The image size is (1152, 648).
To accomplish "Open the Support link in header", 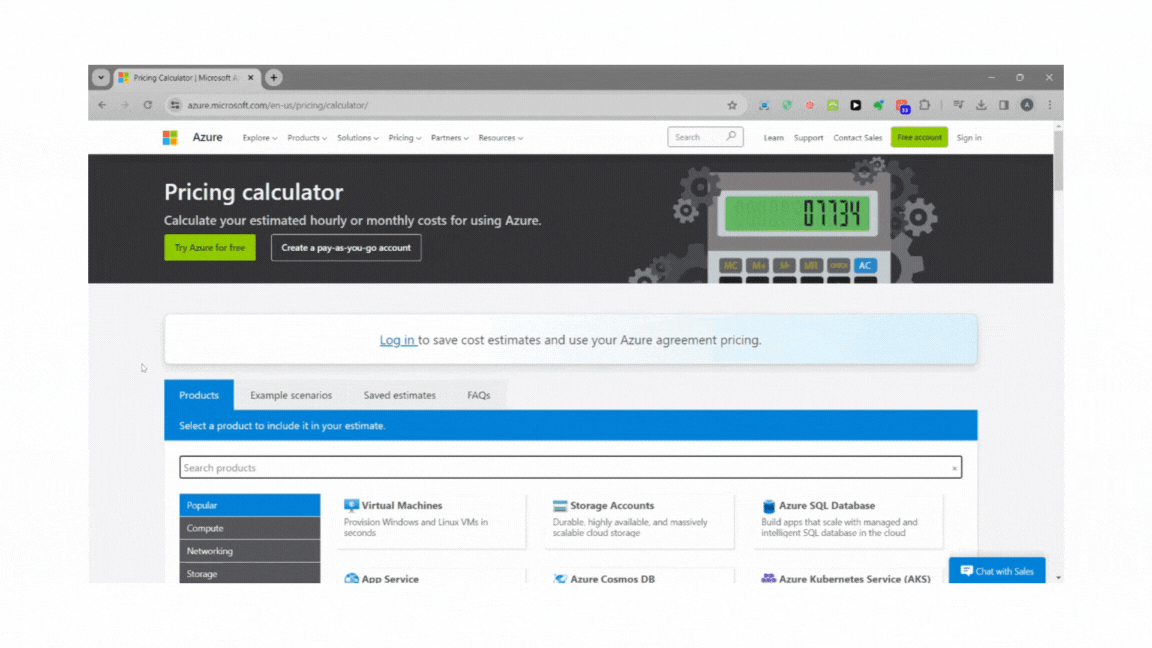I will (x=808, y=137).
